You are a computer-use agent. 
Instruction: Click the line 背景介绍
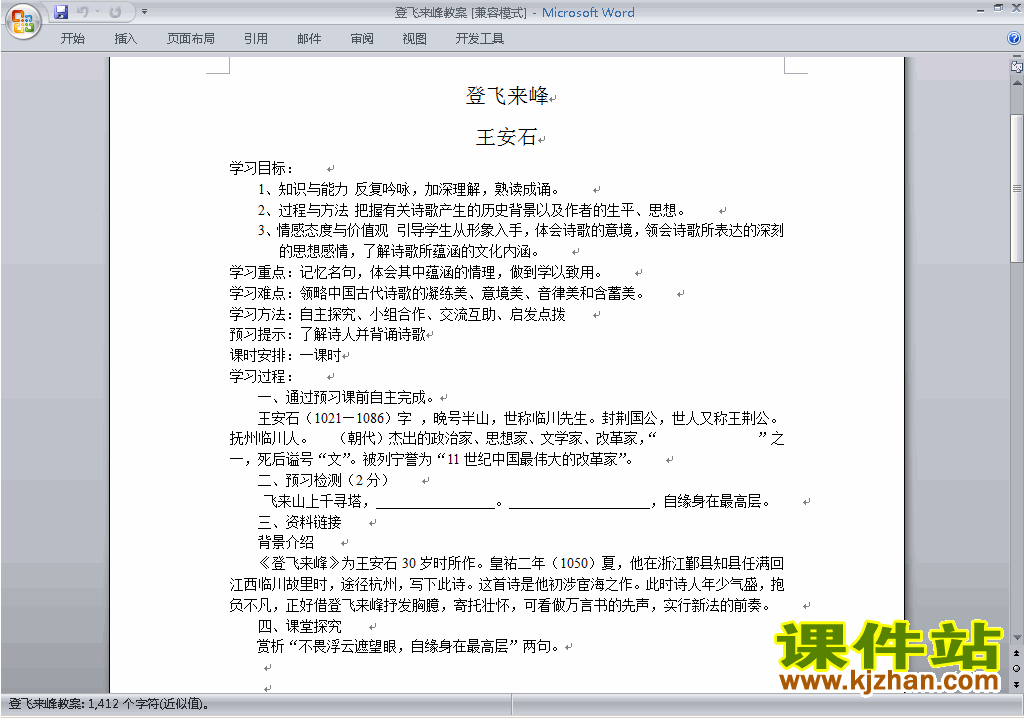click(285, 542)
